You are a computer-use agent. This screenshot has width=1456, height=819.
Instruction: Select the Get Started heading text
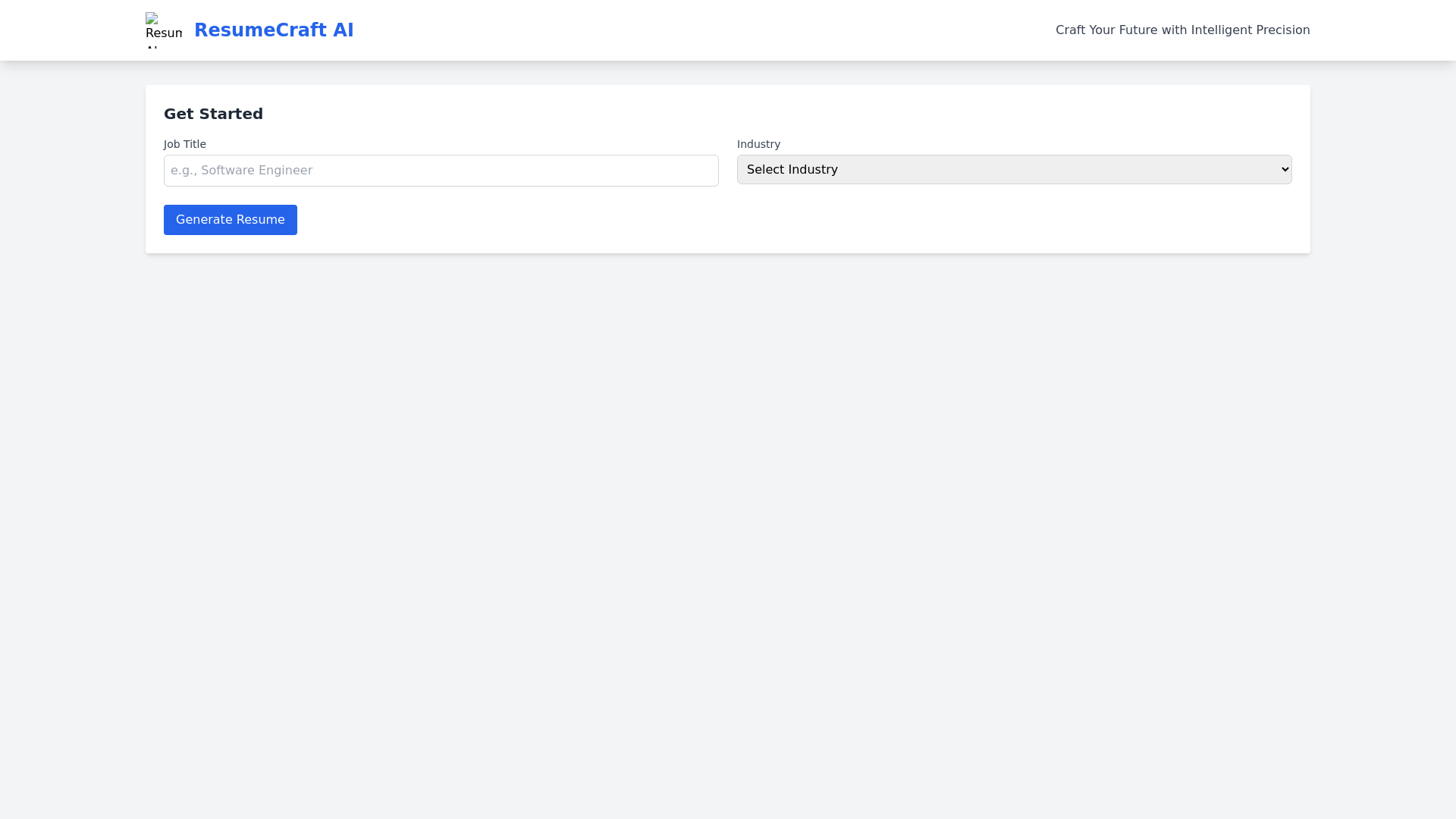[x=213, y=114]
